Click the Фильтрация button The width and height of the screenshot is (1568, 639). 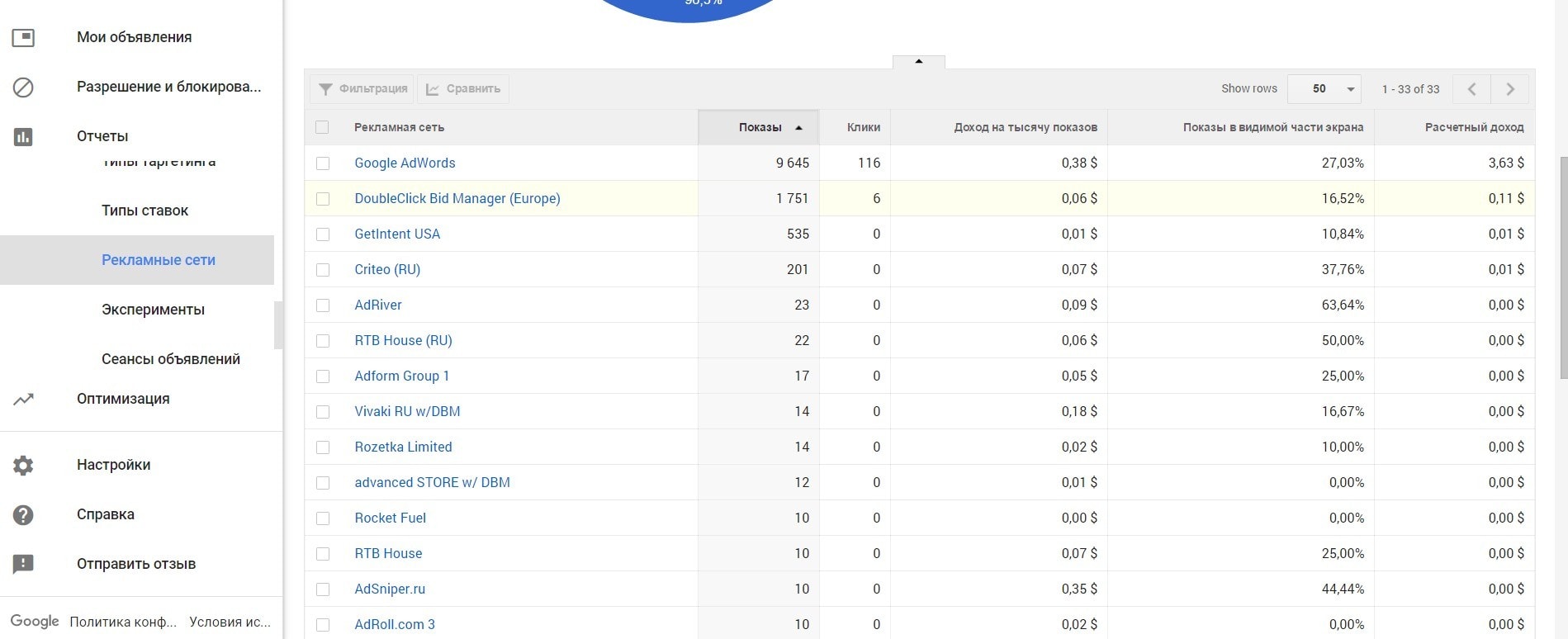pyautogui.click(x=362, y=89)
